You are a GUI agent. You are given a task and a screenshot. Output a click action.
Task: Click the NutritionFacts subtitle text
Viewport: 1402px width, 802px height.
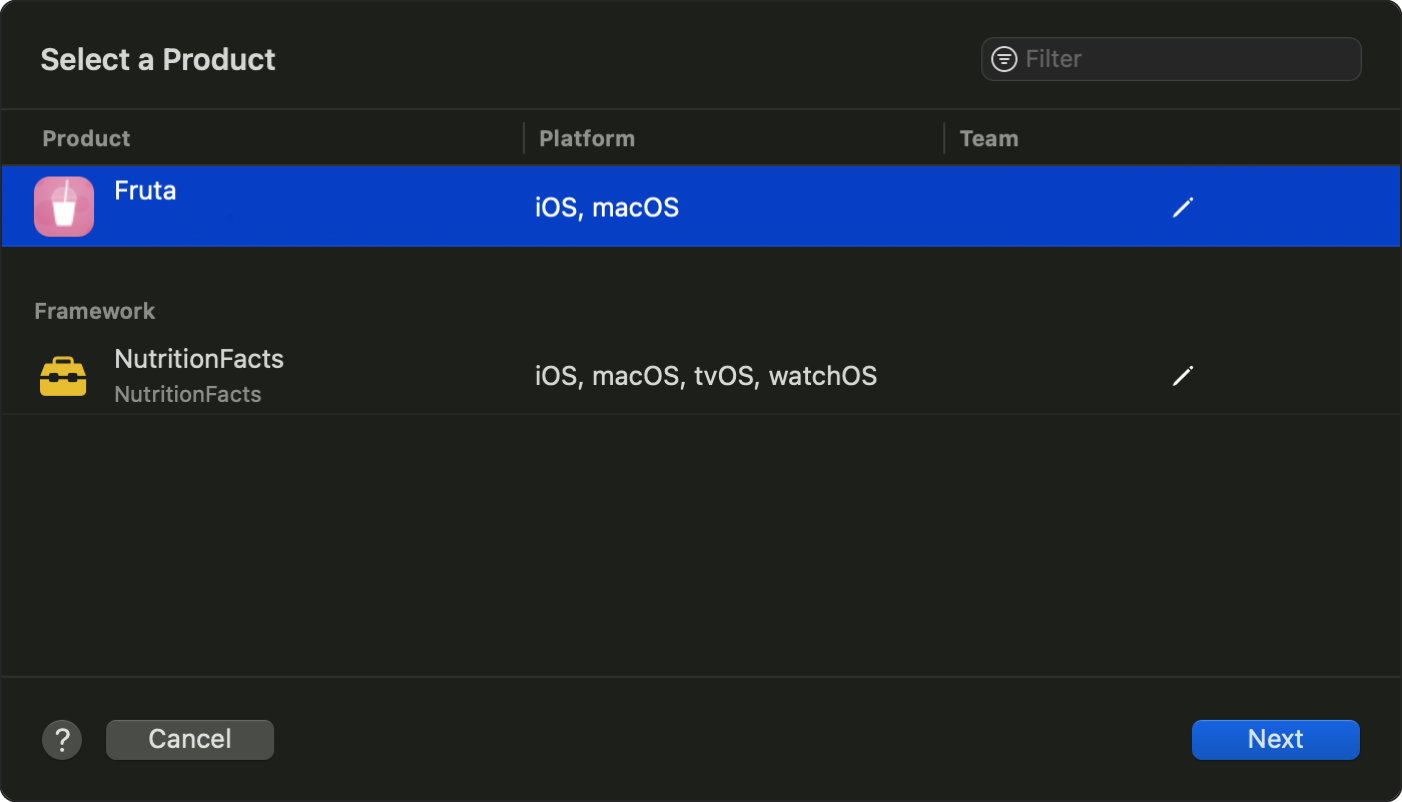click(188, 394)
